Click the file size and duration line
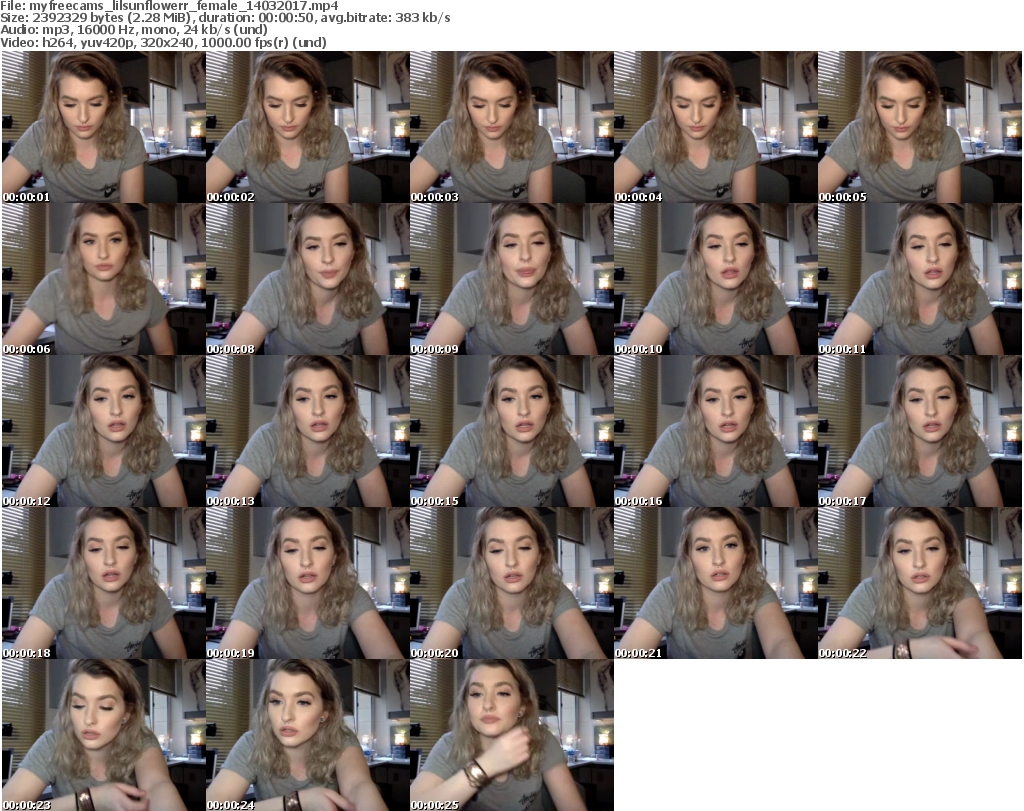This screenshot has width=1024, height=811. pos(225,18)
